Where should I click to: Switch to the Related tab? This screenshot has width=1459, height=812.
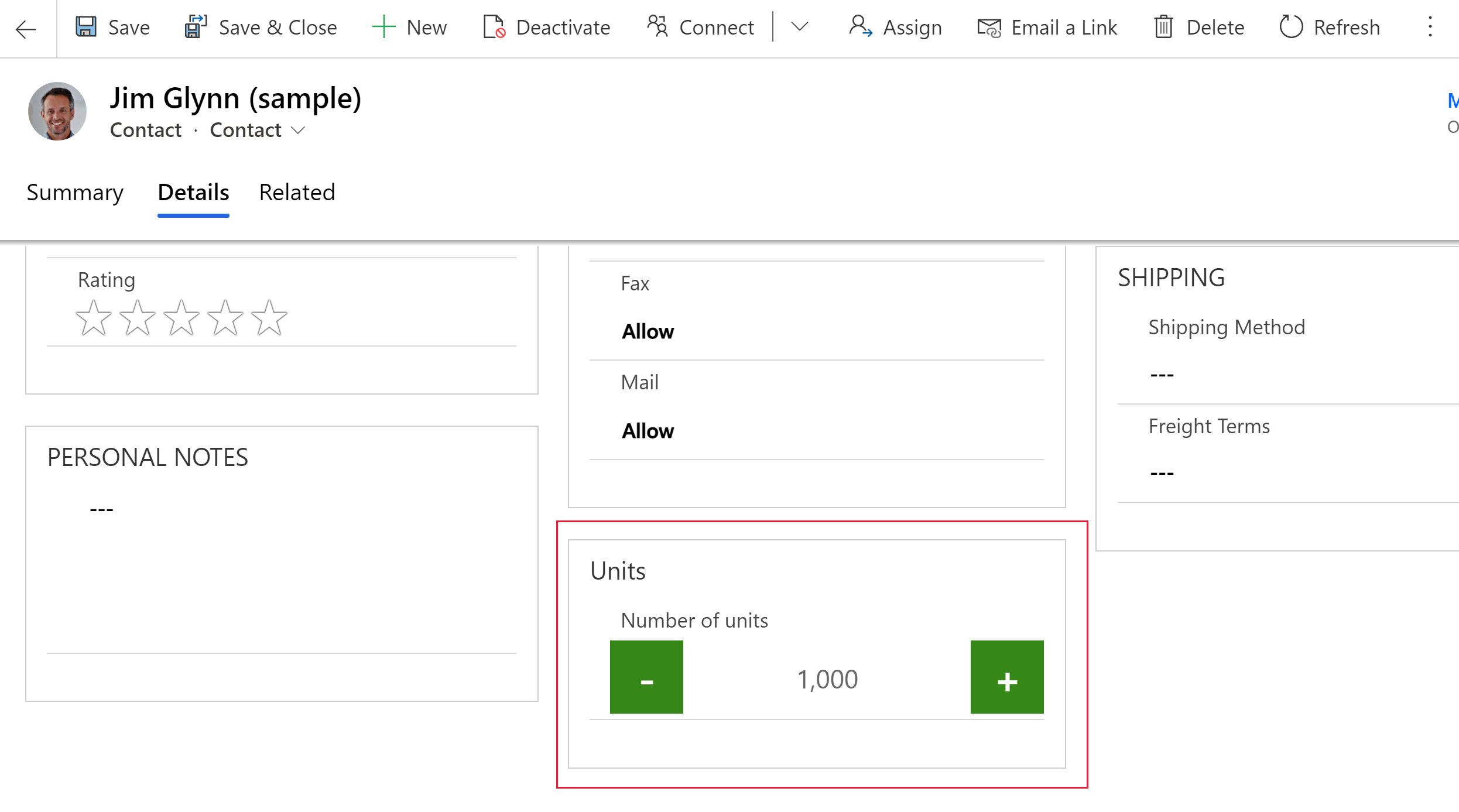tap(296, 192)
